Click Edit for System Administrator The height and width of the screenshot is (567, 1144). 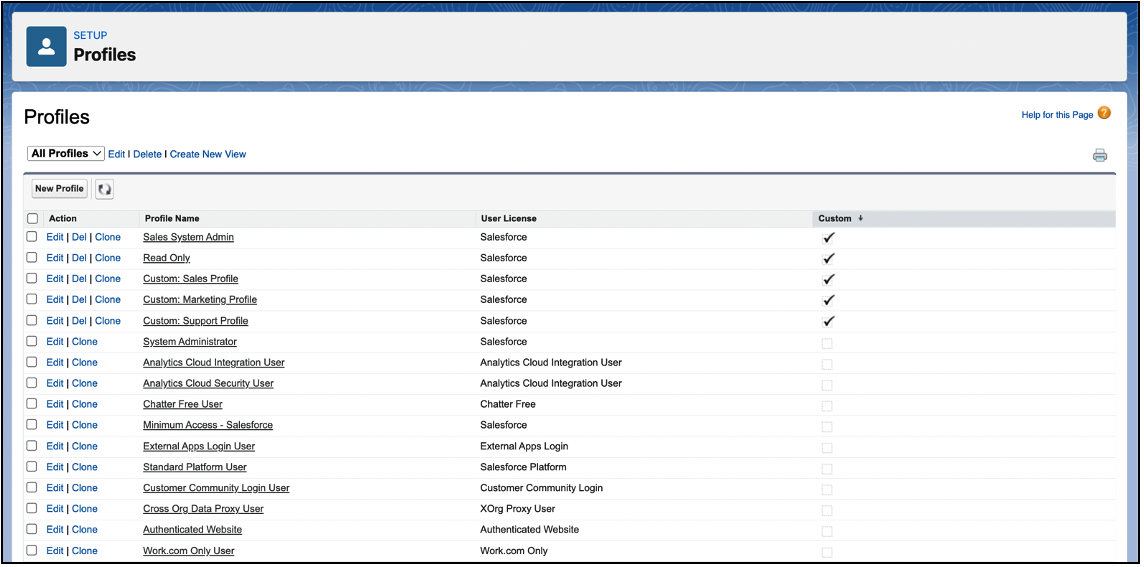55,342
